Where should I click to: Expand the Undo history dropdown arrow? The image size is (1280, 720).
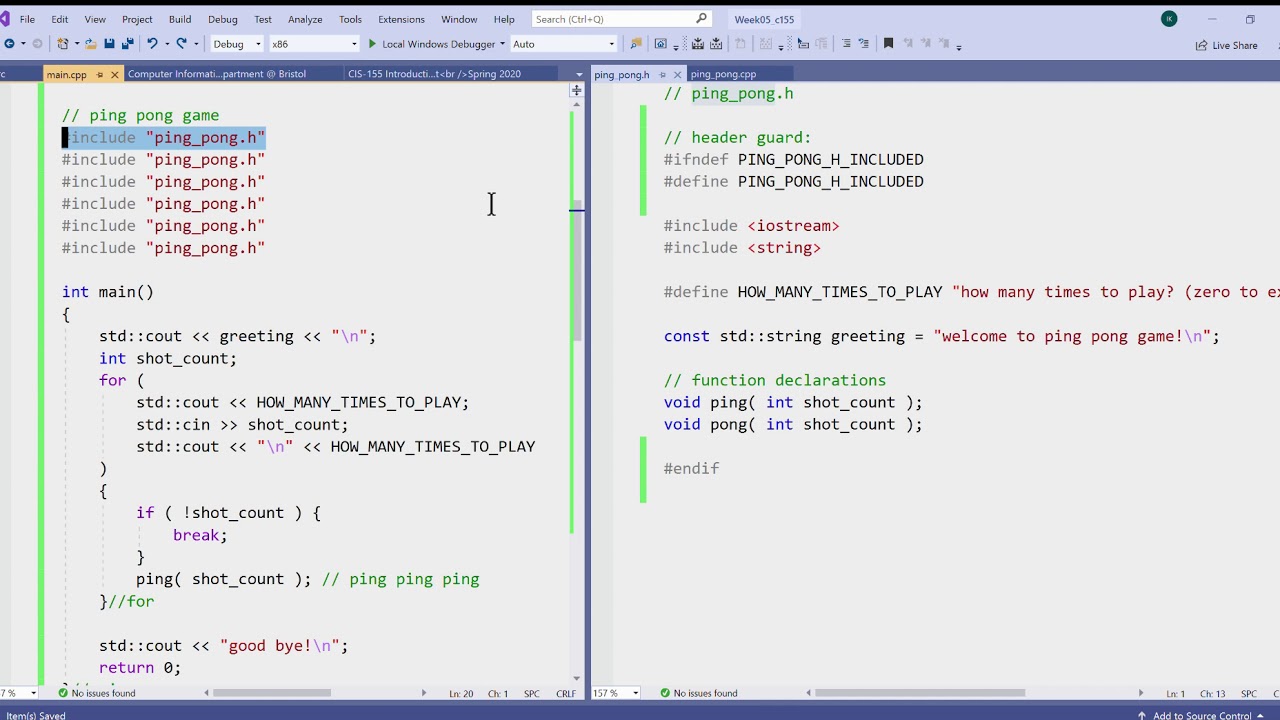[166, 44]
